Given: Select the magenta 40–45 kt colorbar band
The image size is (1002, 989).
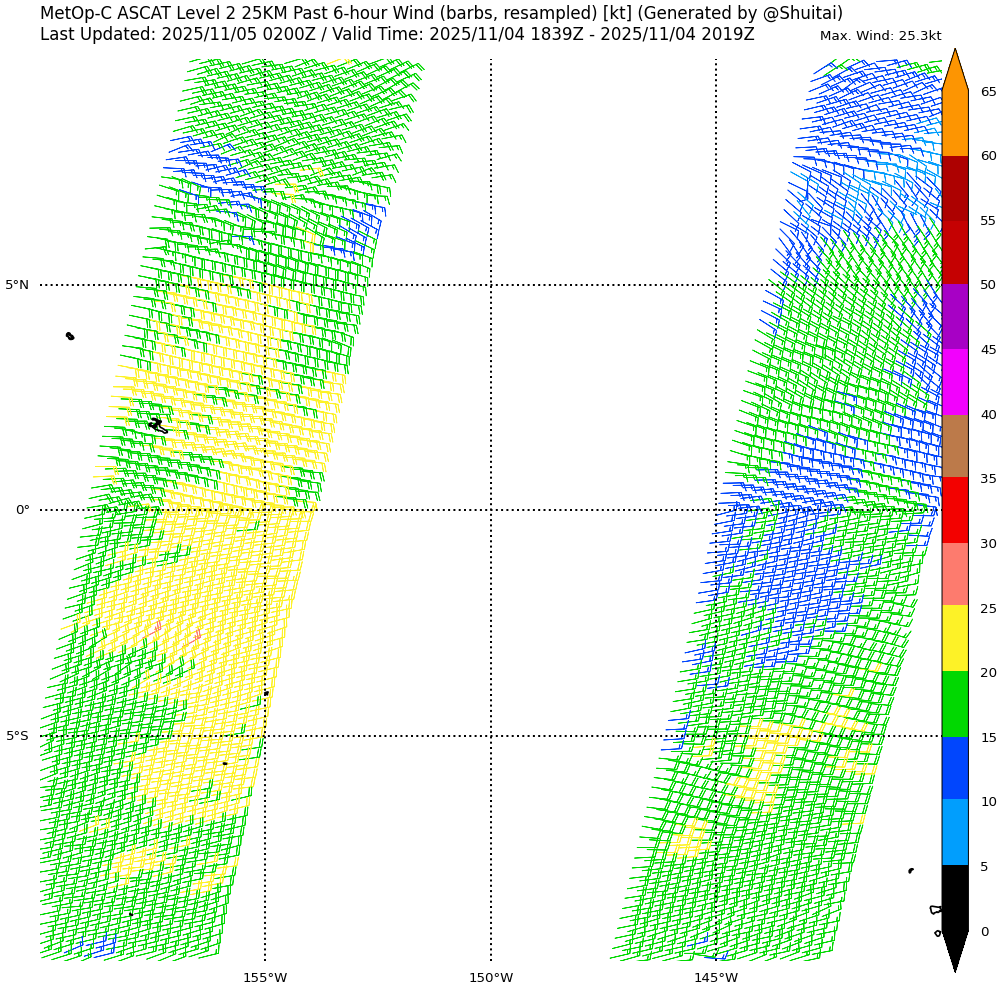Looking at the screenshot, I should pyautogui.click(x=955, y=382).
